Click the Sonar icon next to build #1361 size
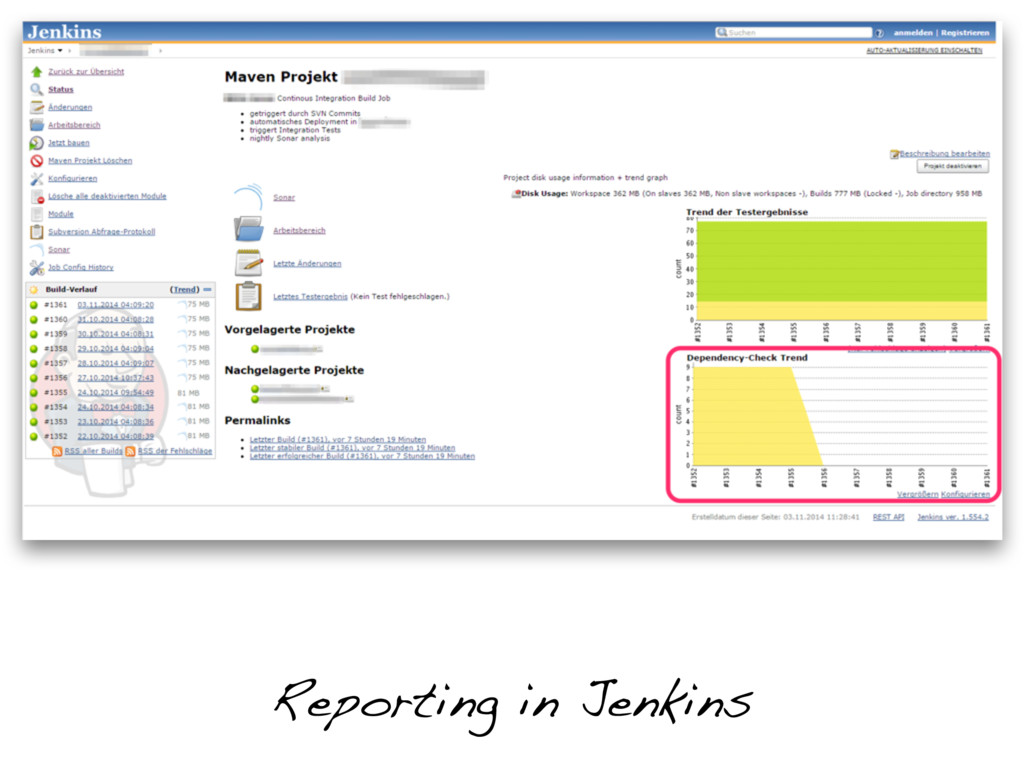Screen dimensions: 1024x768 pos(182,304)
